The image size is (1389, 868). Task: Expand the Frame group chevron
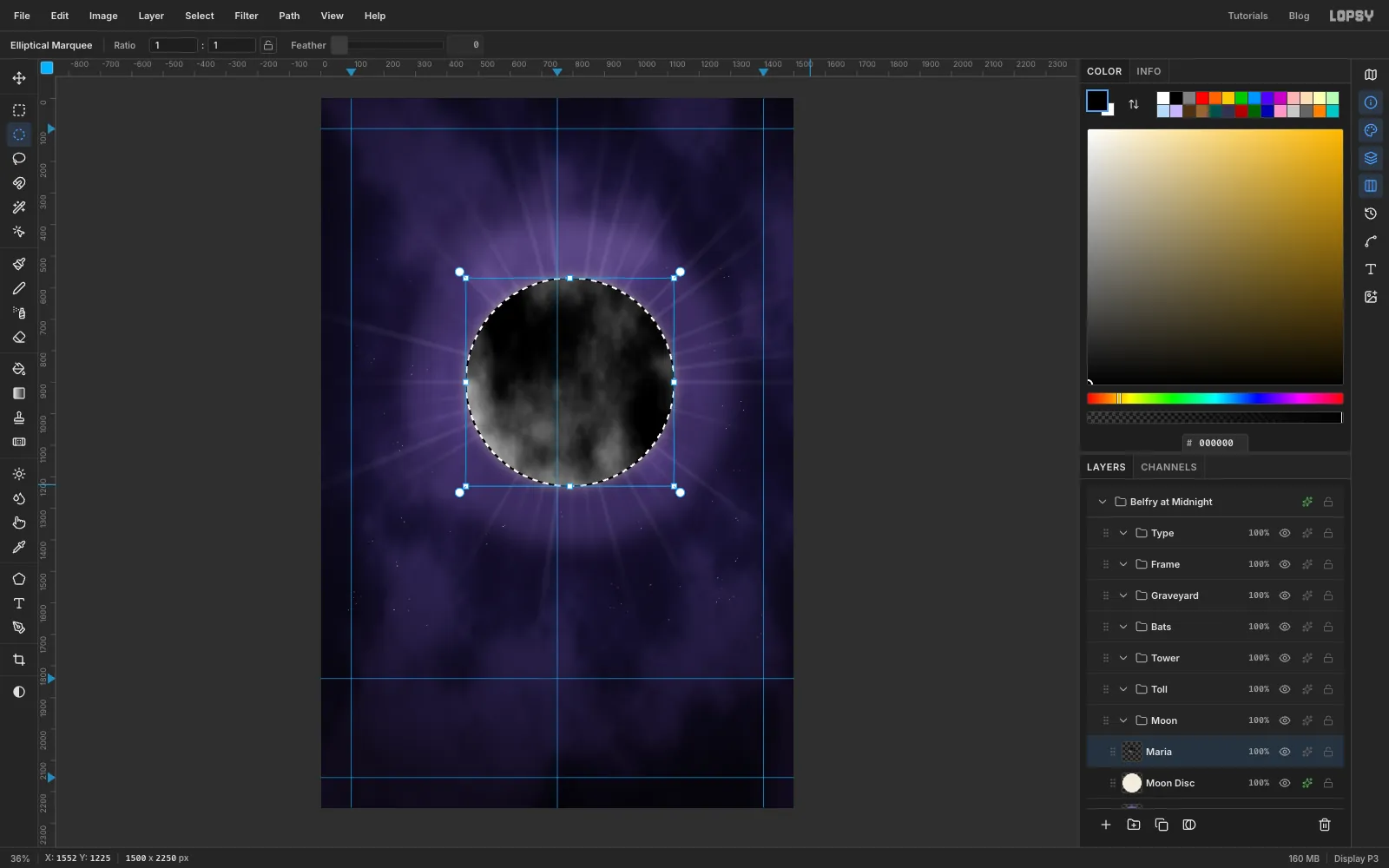coord(1123,564)
